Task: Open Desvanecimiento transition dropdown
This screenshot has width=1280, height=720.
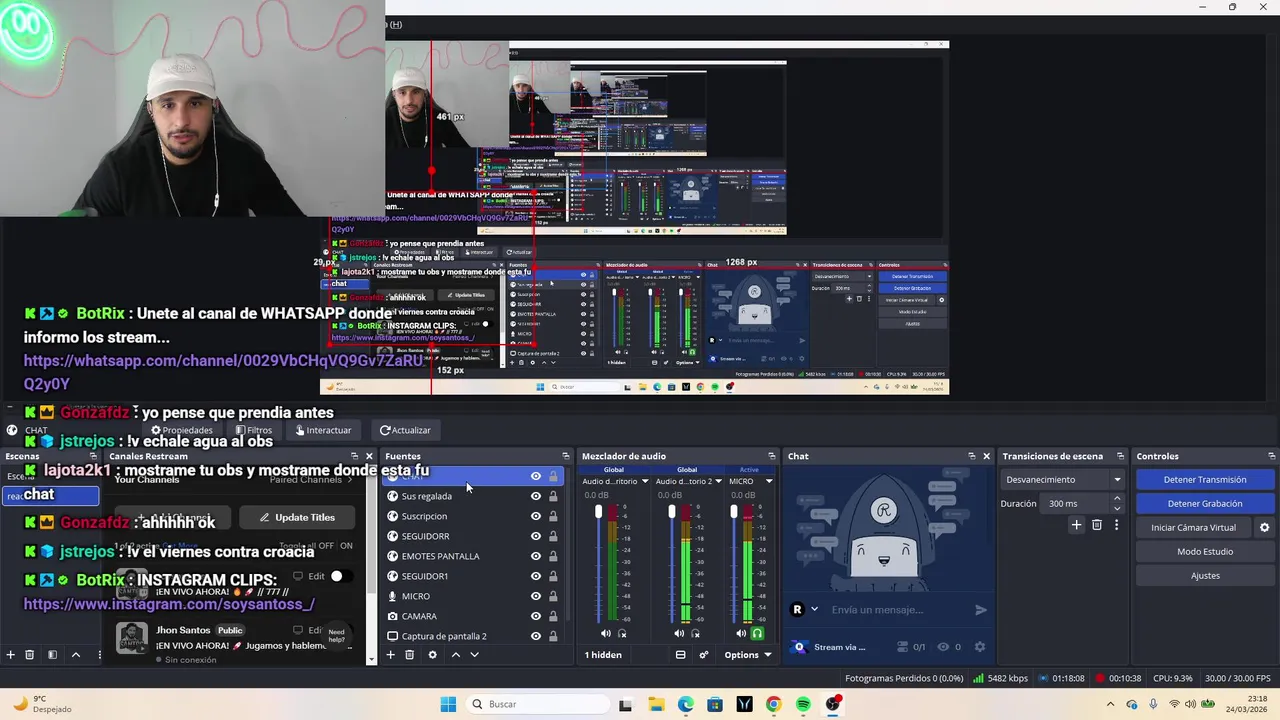Action: click(1062, 479)
